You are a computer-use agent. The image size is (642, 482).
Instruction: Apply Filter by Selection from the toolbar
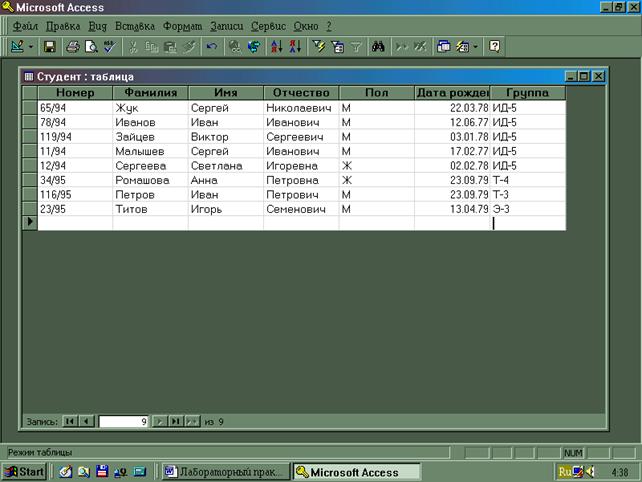click(320, 46)
